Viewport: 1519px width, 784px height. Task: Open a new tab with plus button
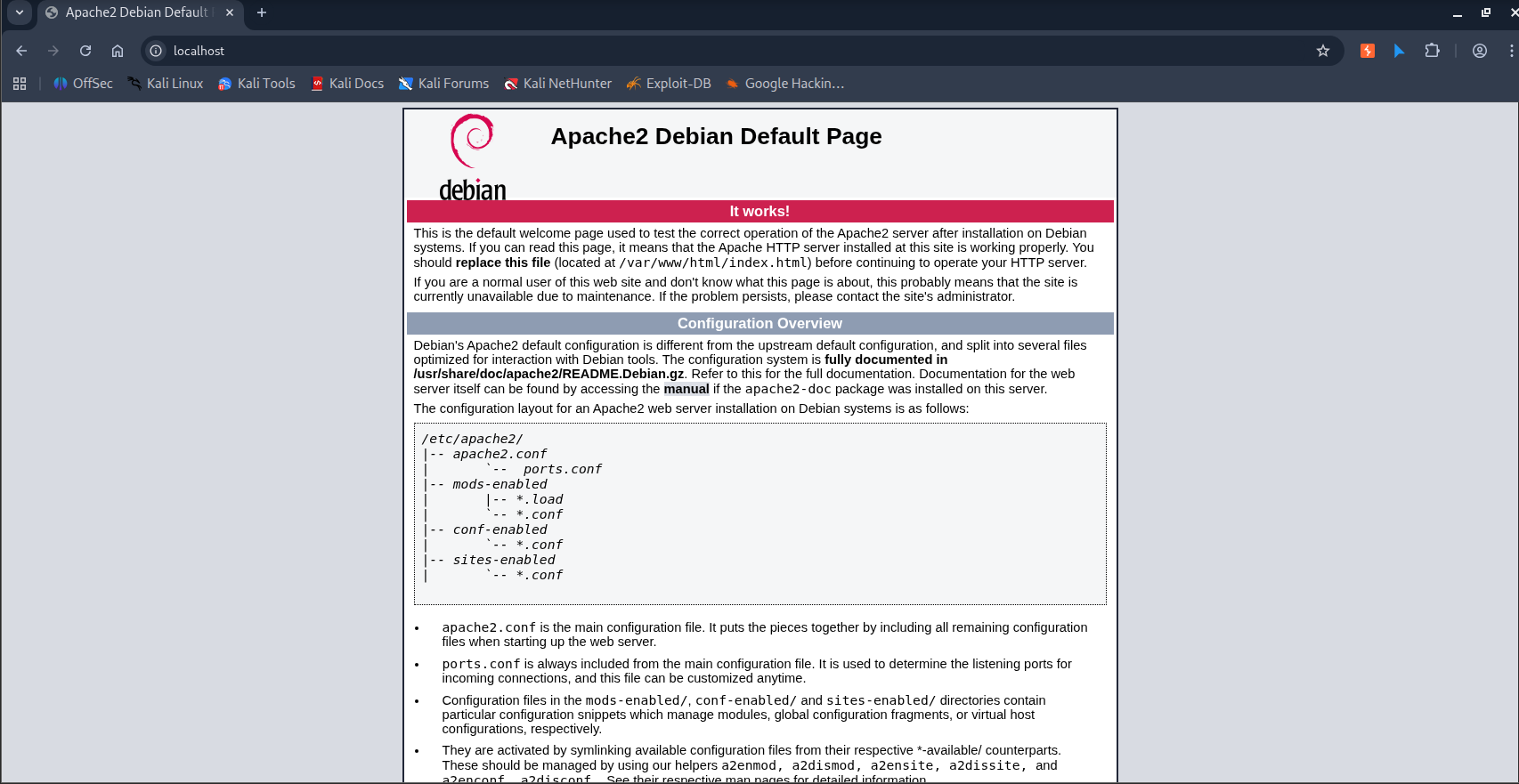pyautogui.click(x=262, y=12)
